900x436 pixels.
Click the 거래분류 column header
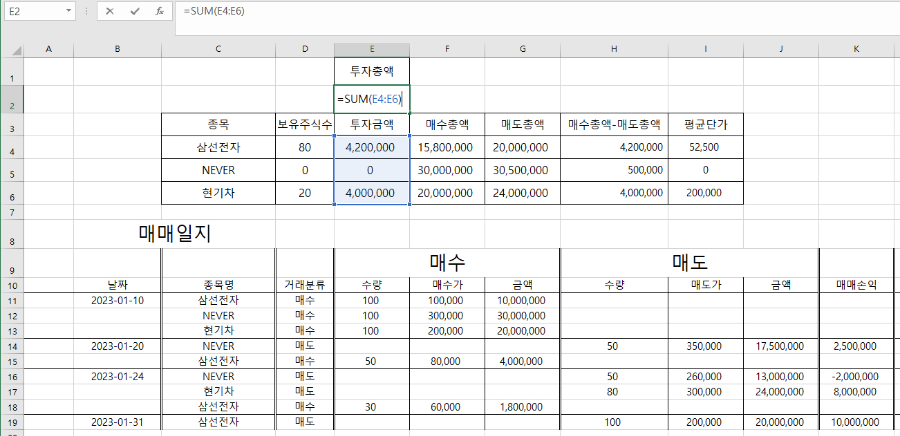pyautogui.click(x=305, y=285)
